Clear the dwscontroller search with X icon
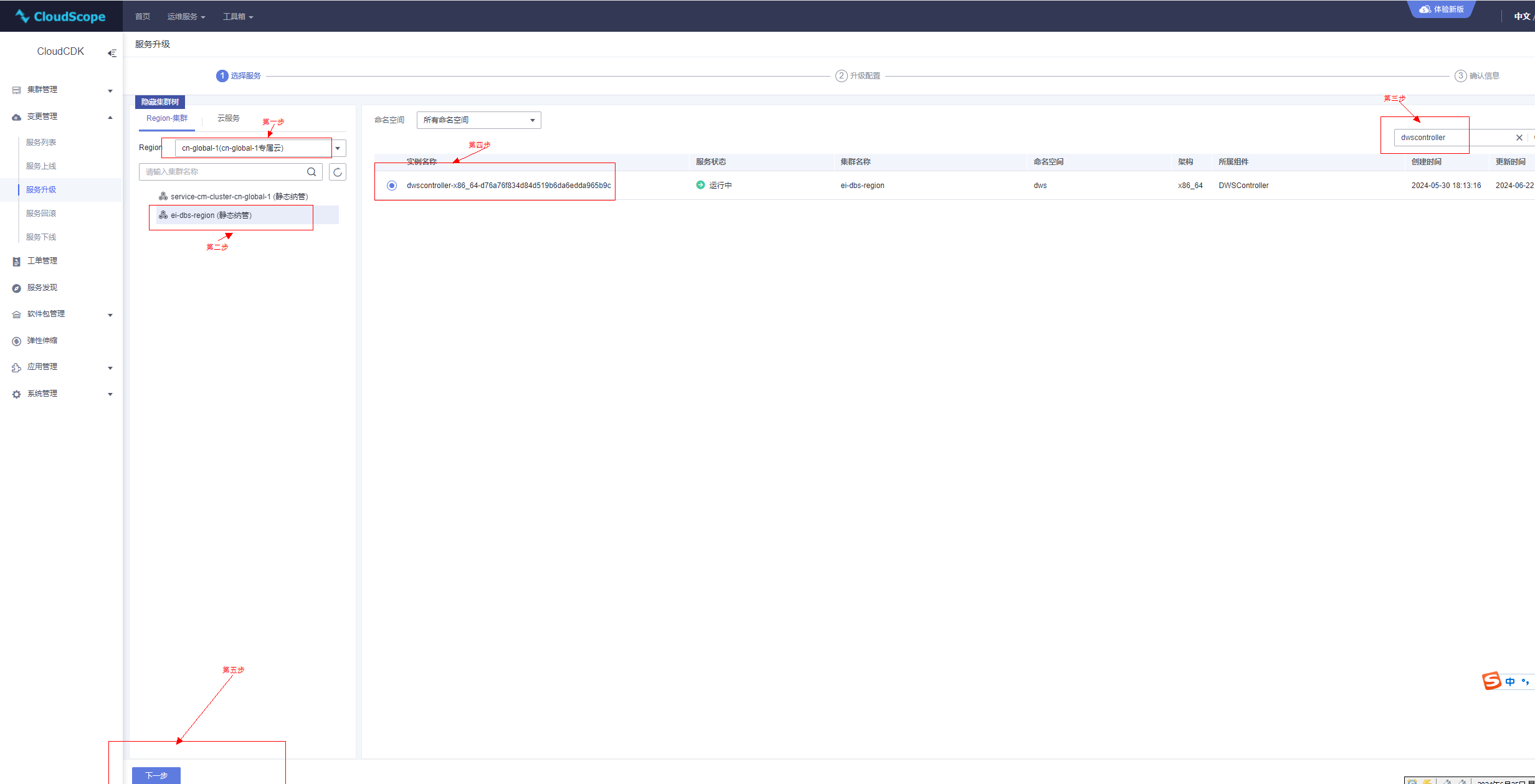 click(x=1519, y=138)
